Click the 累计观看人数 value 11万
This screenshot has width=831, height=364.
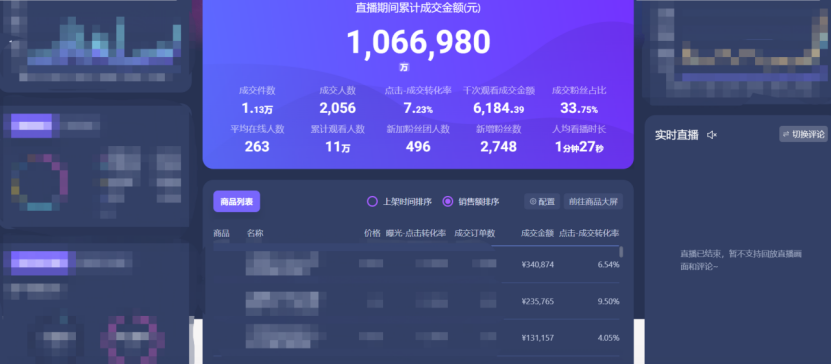click(338, 147)
